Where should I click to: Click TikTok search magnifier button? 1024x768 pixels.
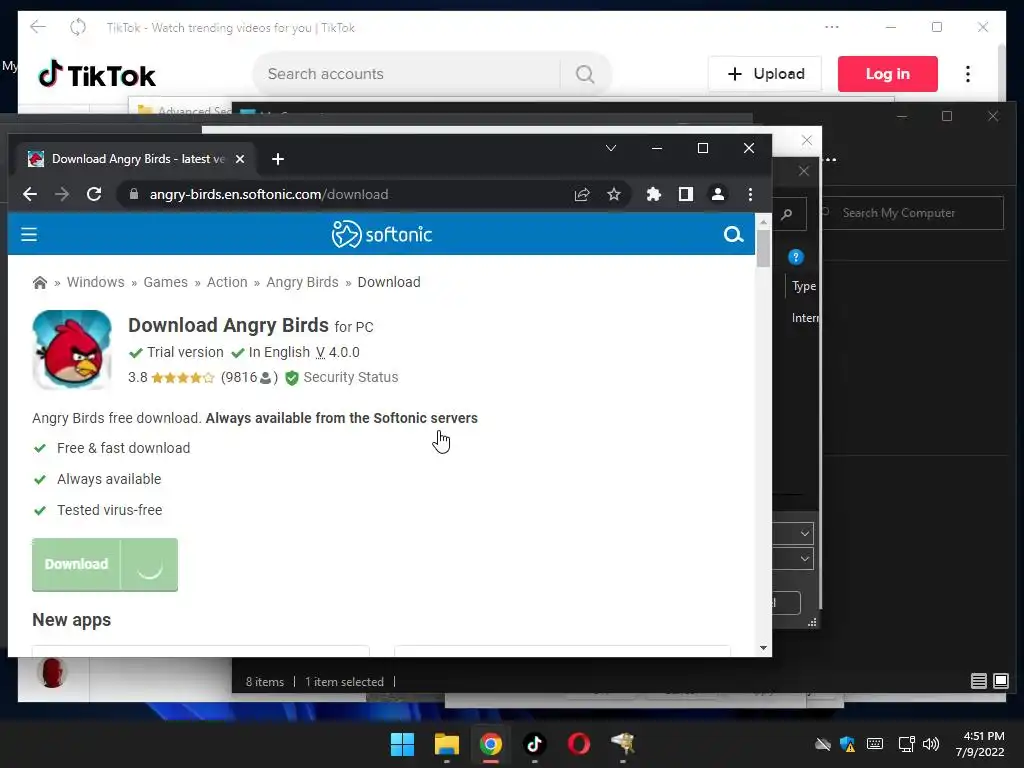[585, 74]
